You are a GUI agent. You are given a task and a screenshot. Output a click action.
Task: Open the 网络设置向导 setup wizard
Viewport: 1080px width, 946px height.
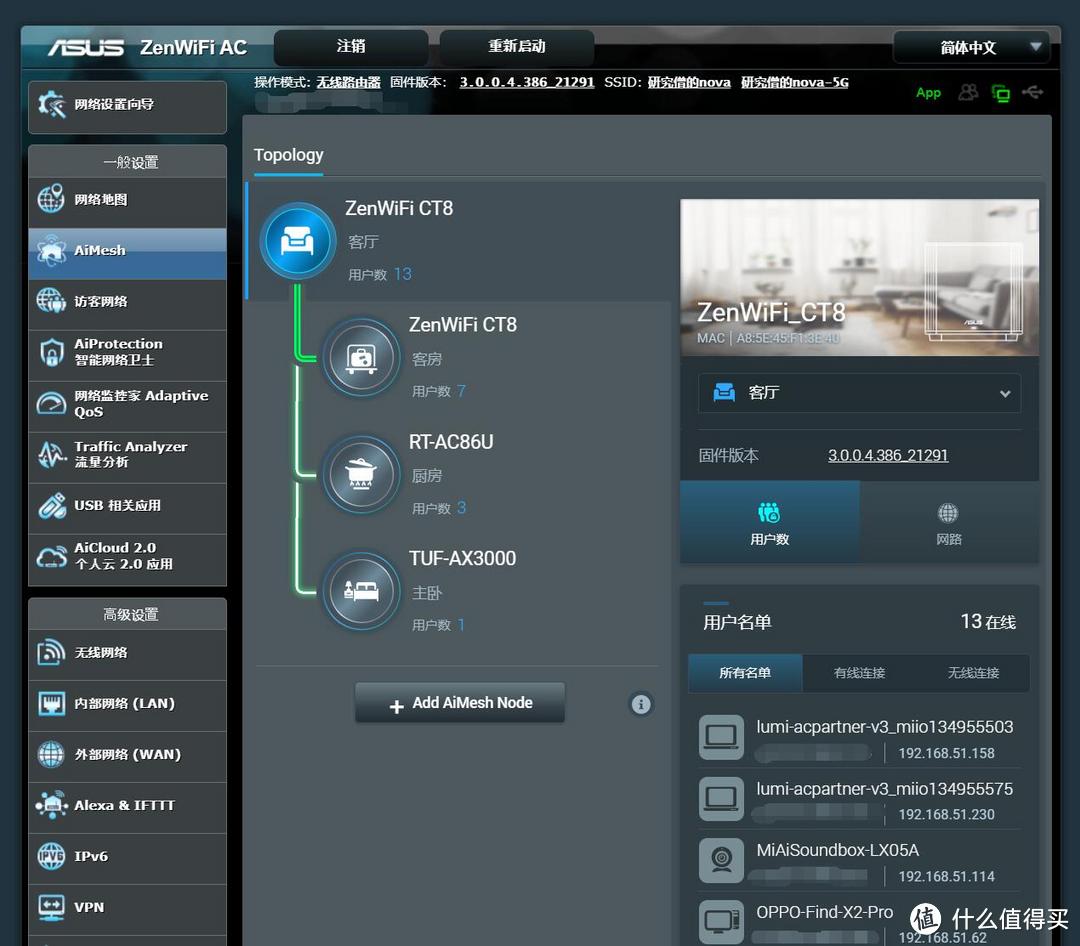pos(127,105)
